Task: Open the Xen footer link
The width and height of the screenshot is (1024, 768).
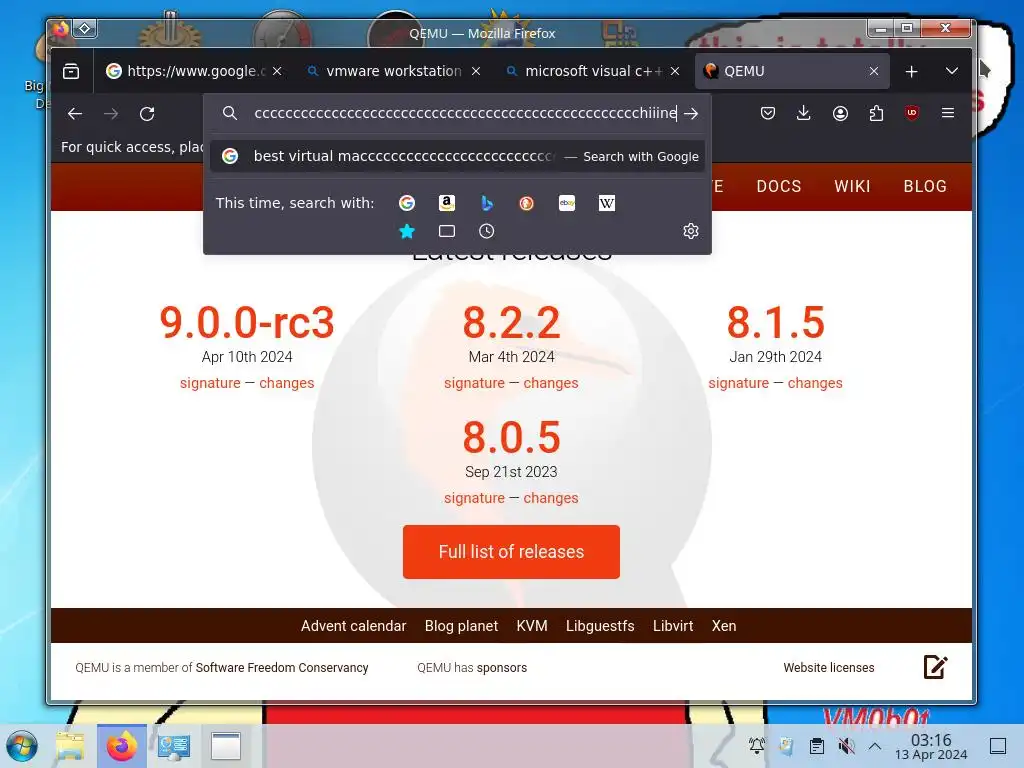Action: [724, 626]
